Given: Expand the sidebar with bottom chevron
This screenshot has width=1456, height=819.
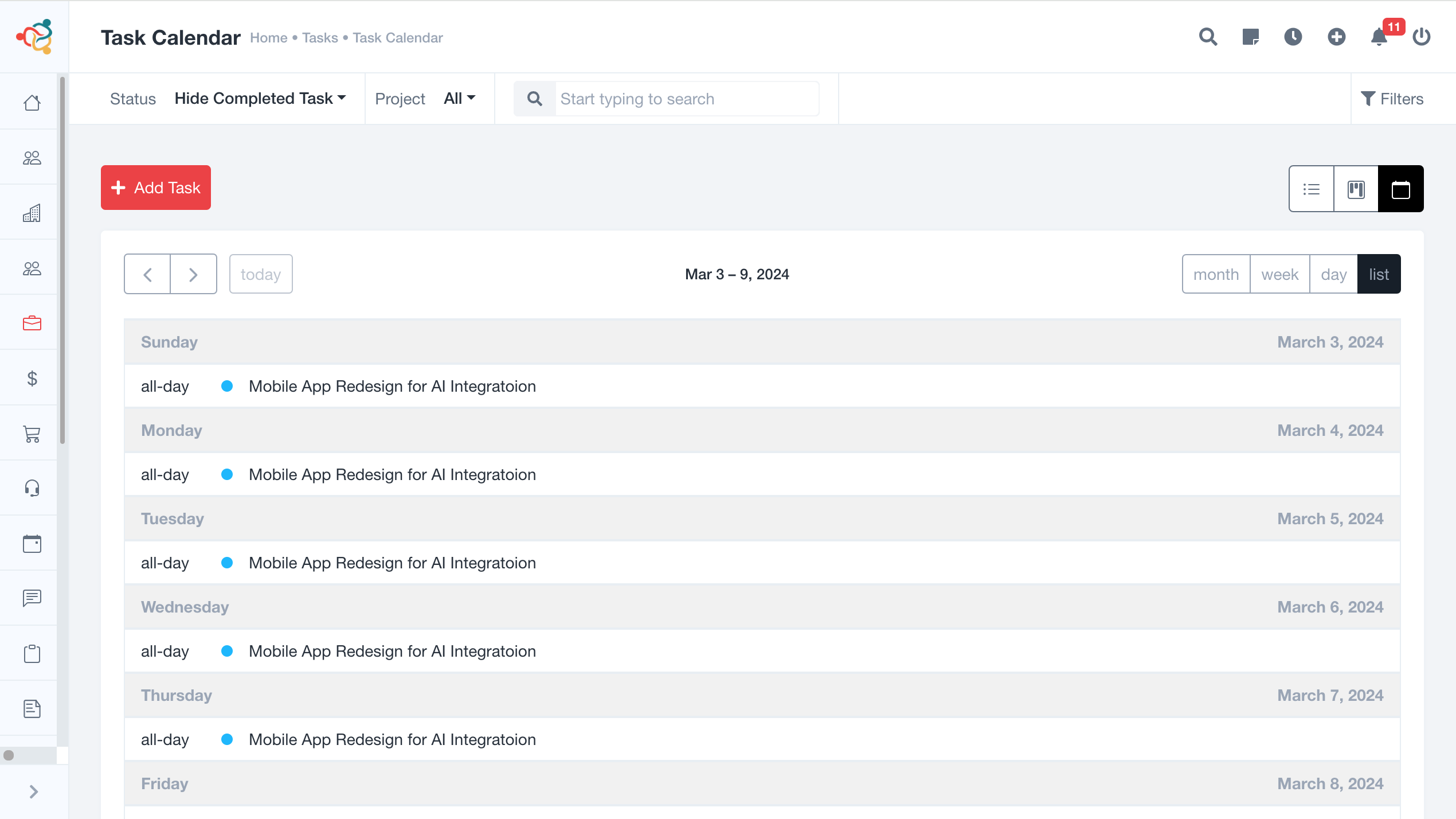Looking at the screenshot, I should [x=33, y=791].
